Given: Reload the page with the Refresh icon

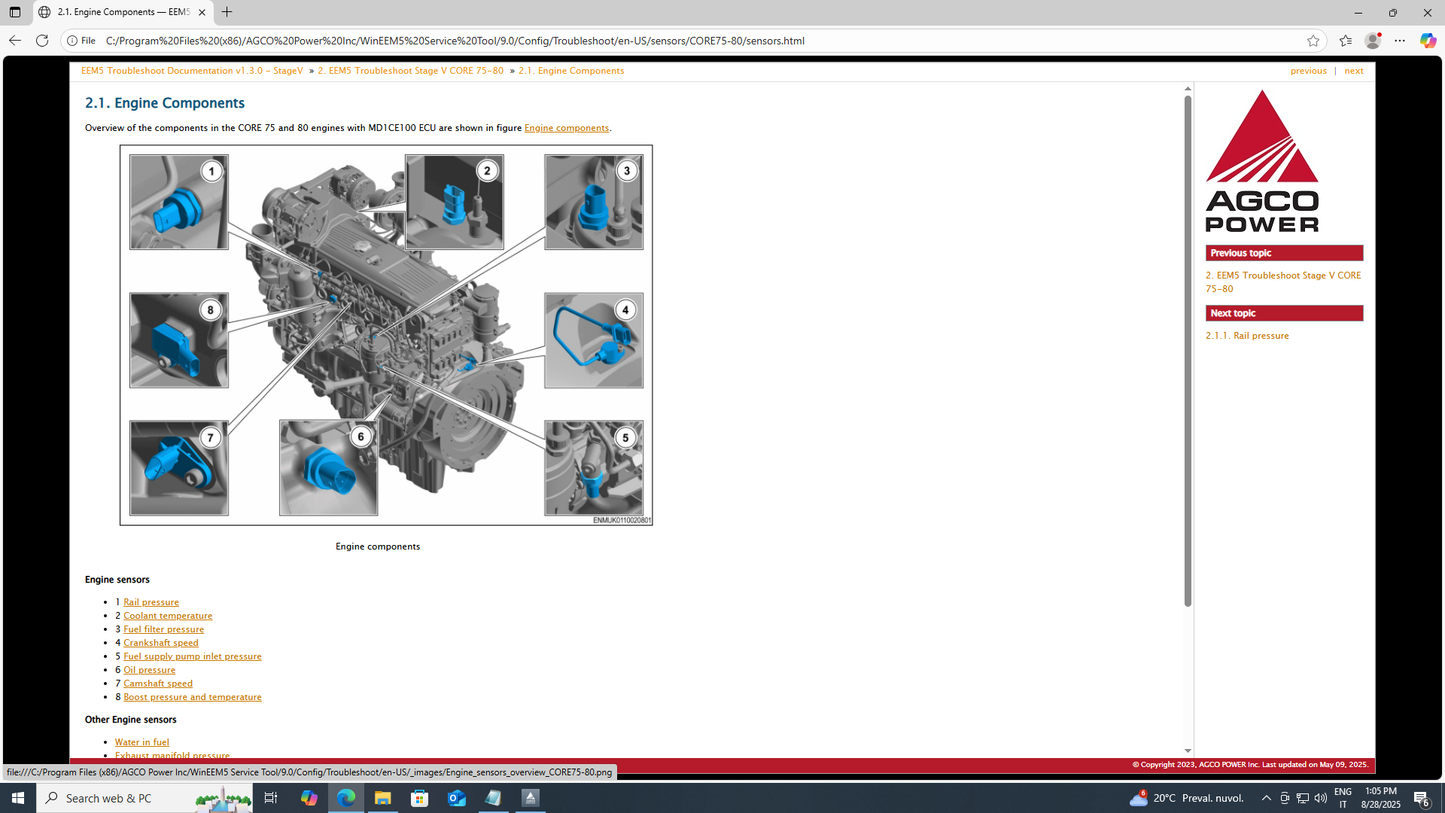Looking at the screenshot, I should click(41, 41).
